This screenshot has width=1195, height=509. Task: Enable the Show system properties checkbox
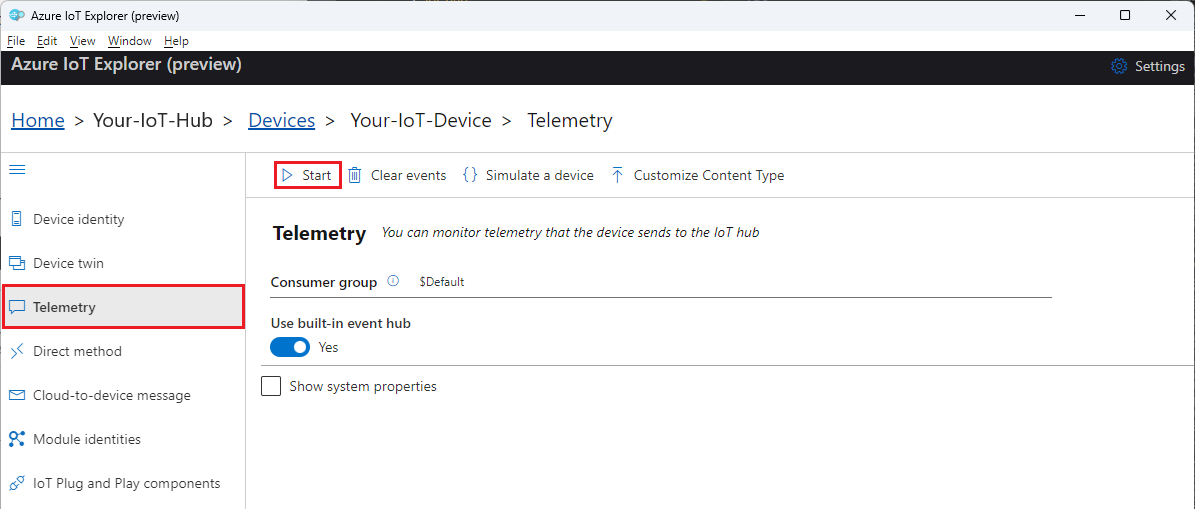[x=271, y=386]
